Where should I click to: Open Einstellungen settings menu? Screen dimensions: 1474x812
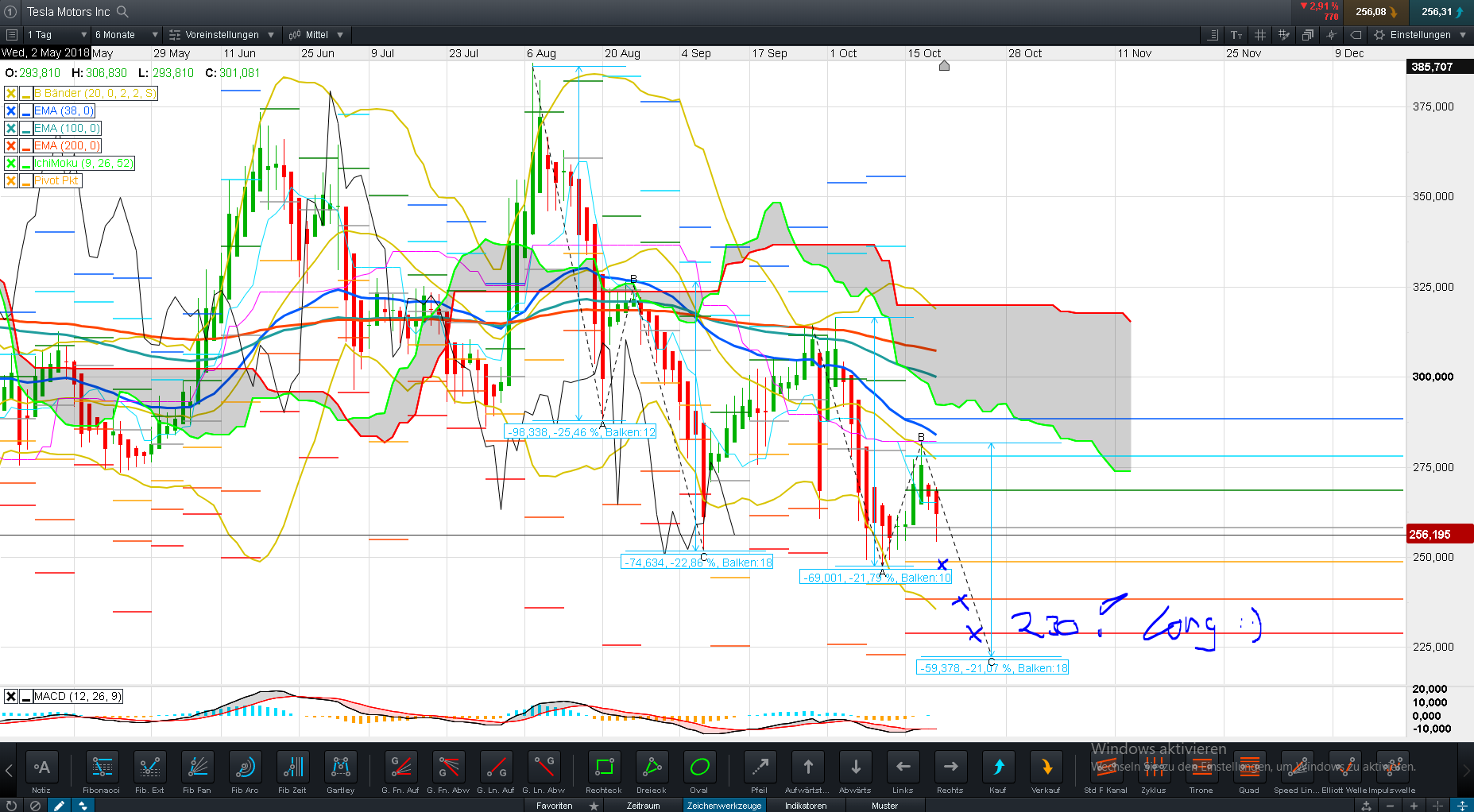pos(1420,35)
